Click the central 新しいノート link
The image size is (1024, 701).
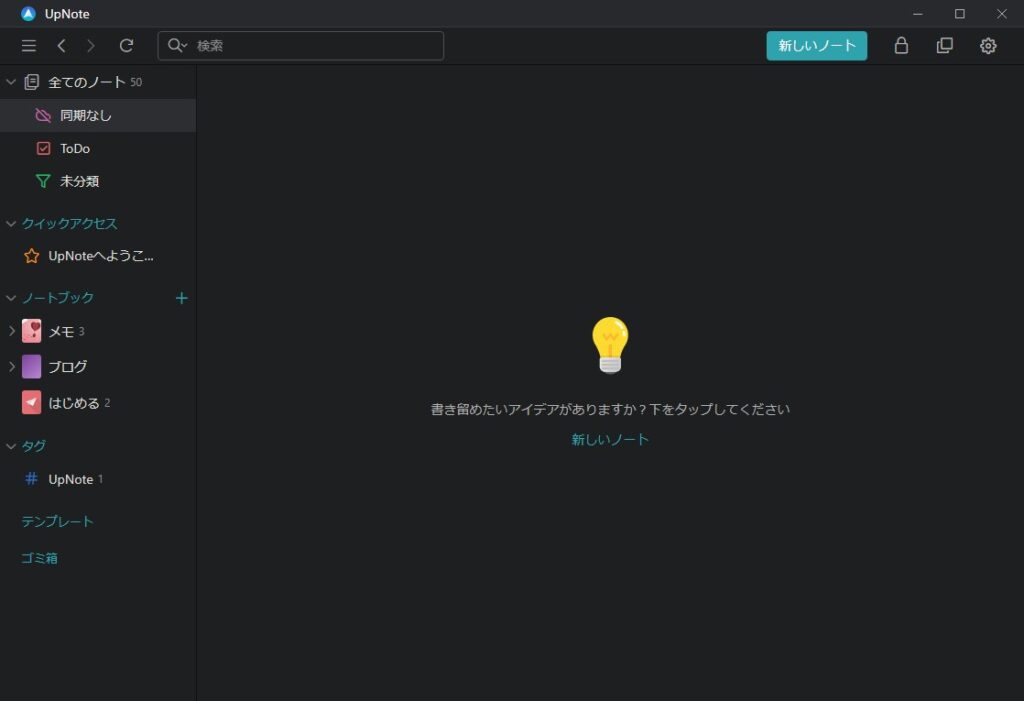pyautogui.click(x=610, y=438)
